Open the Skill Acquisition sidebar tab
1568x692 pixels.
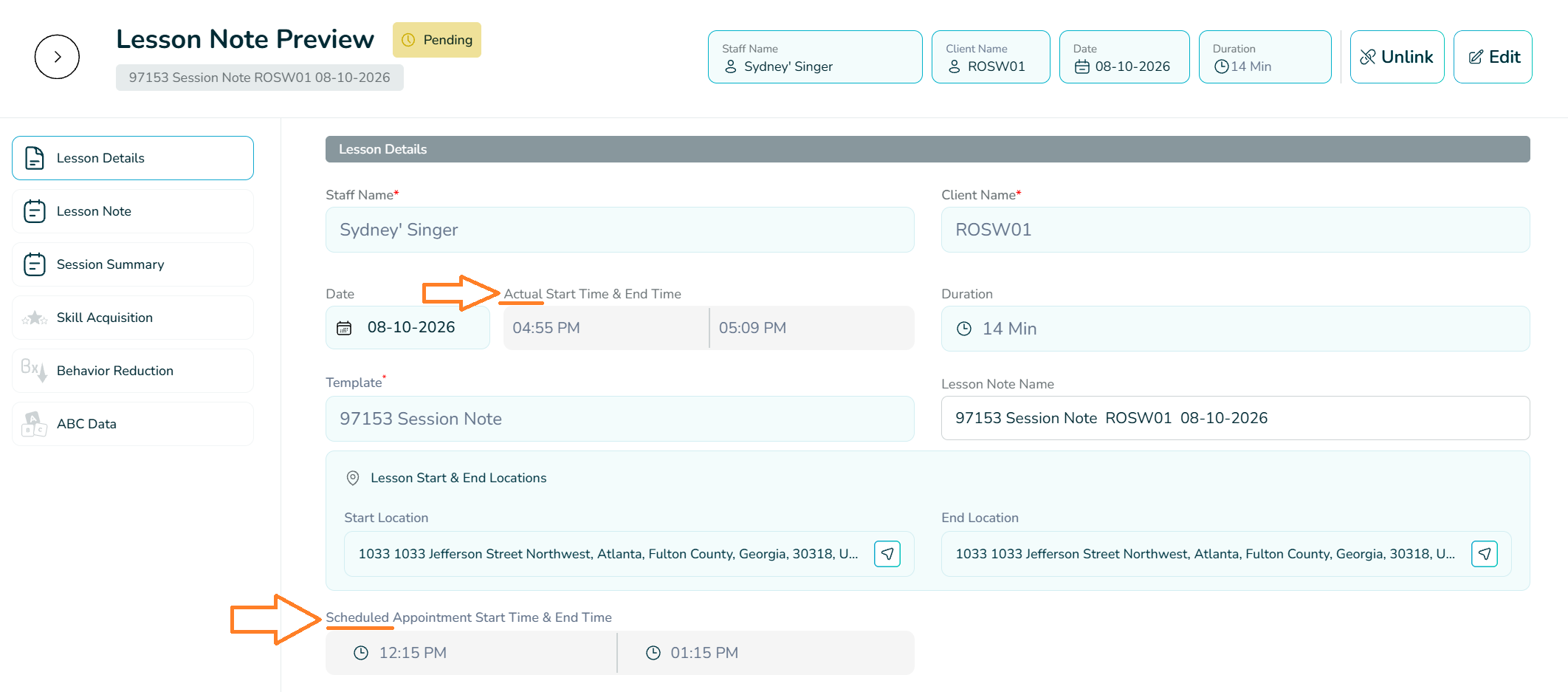[x=133, y=318]
